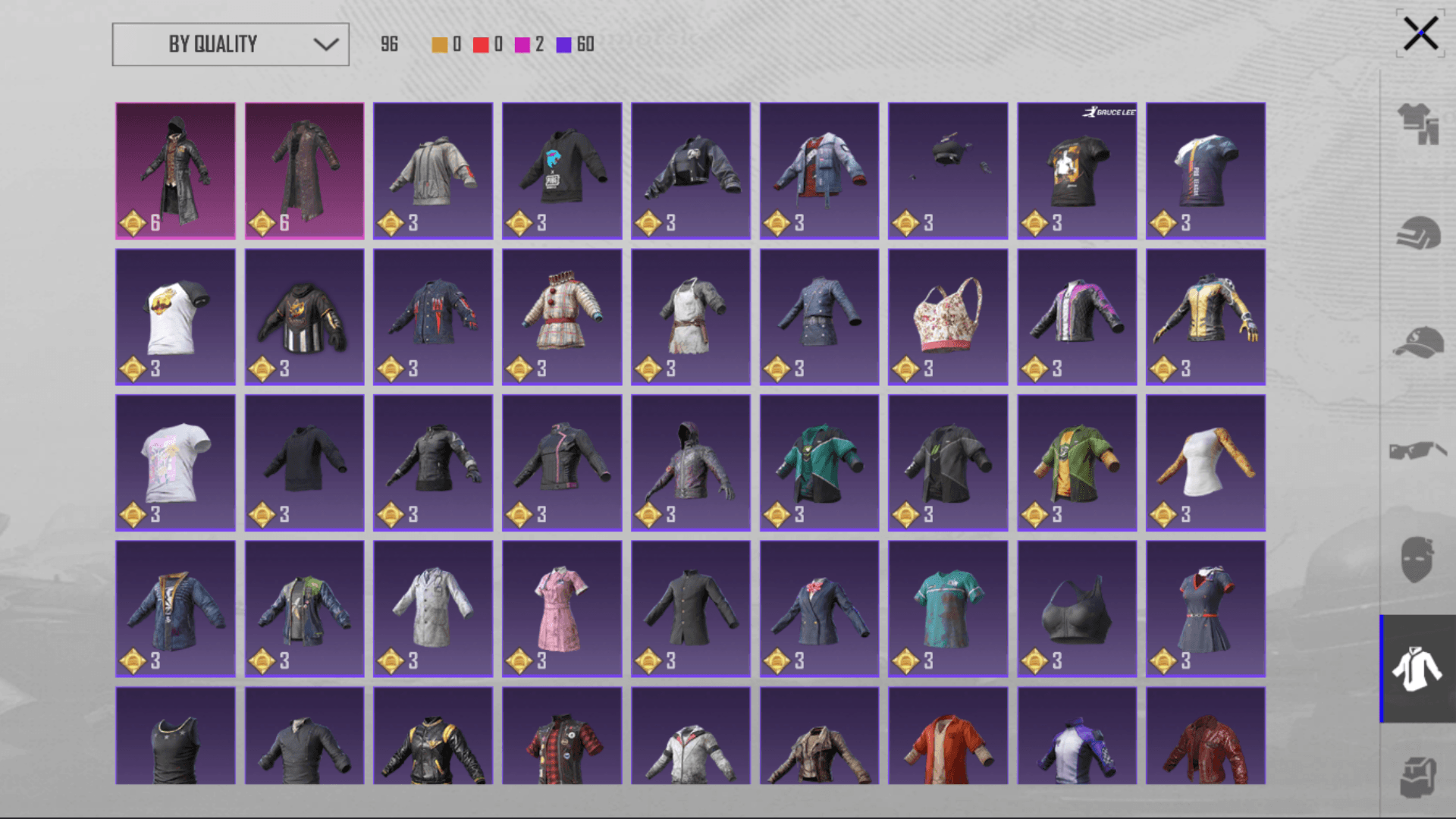Open the face mask category
The width and height of the screenshot is (1456, 819).
(1417, 560)
